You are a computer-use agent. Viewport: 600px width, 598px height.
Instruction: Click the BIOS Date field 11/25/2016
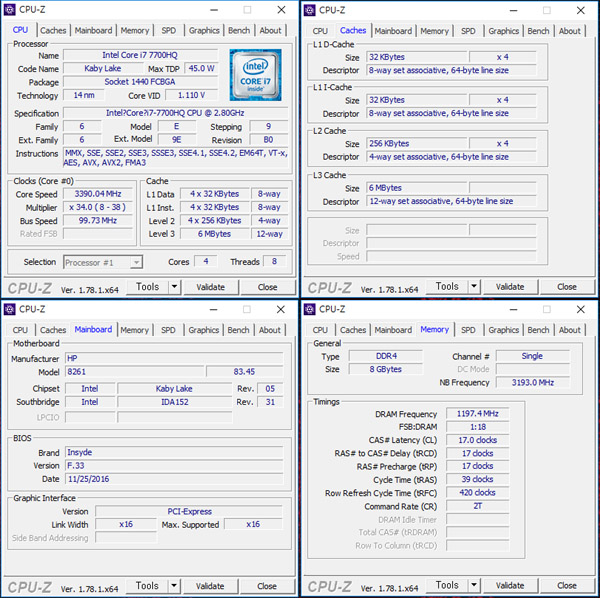tap(174, 479)
